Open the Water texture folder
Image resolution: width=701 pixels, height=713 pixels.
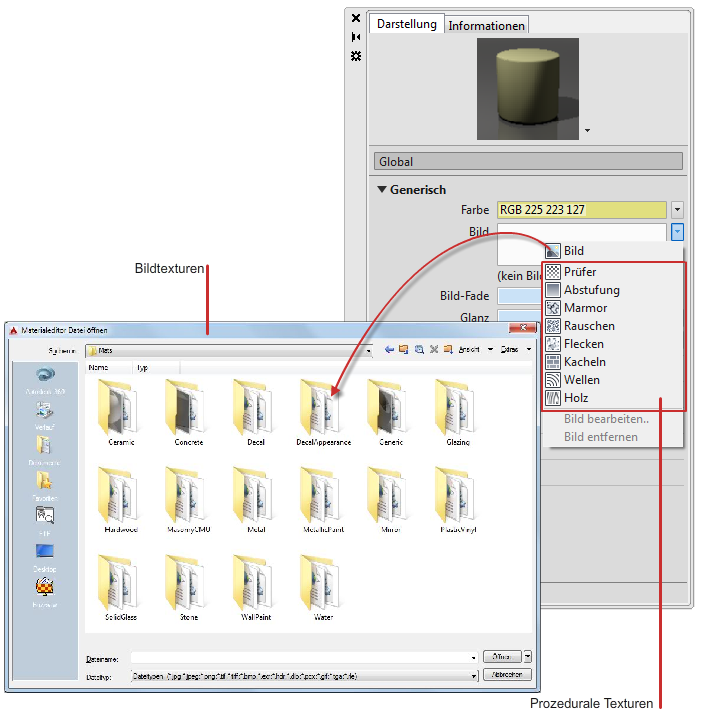[x=323, y=587]
